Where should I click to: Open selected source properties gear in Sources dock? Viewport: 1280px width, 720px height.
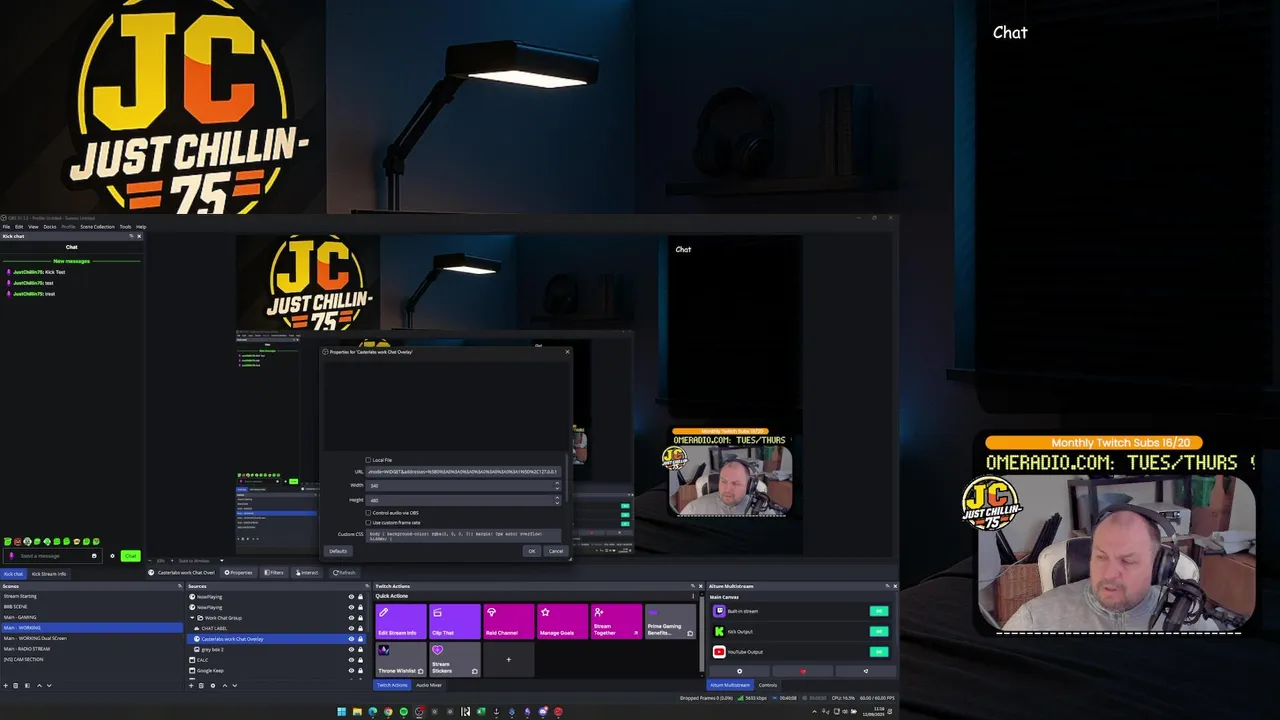213,685
